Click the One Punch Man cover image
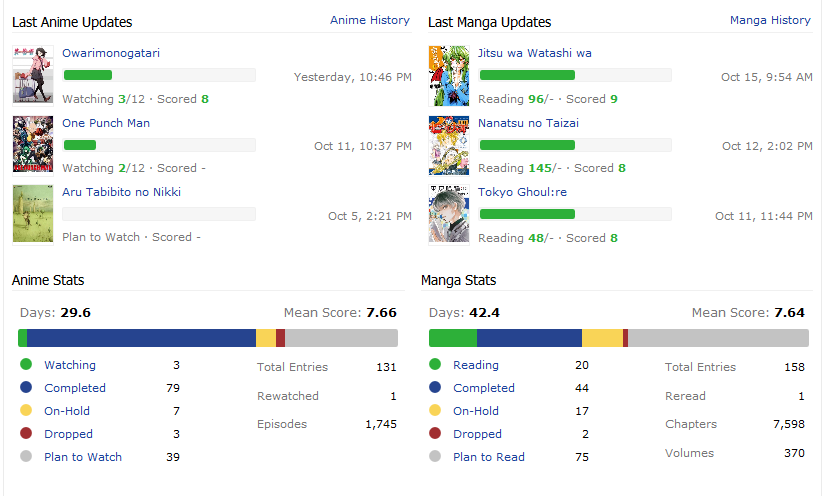838x496 pixels. click(33, 145)
